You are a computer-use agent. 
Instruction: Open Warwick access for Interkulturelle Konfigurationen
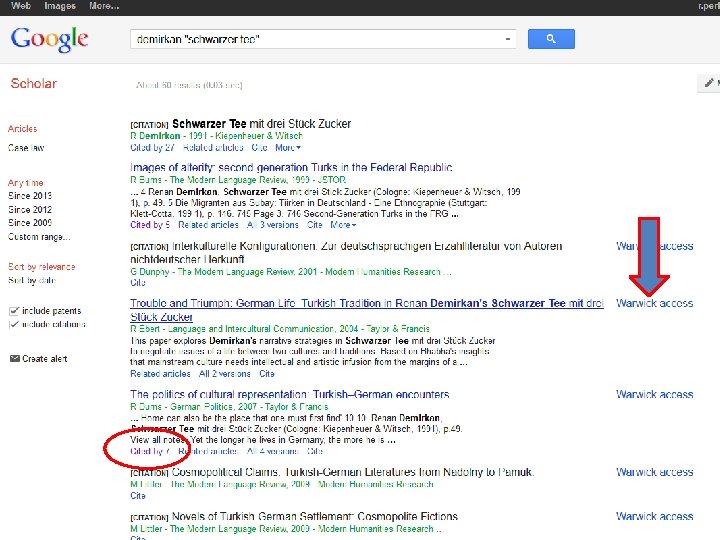click(654, 246)
